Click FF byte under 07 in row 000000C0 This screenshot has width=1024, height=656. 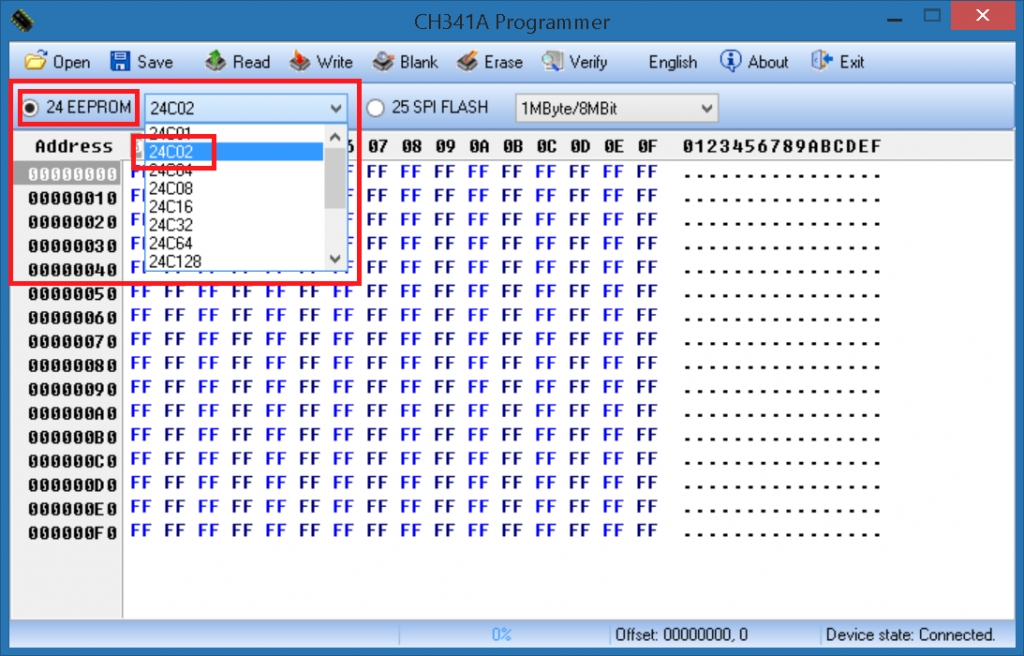[x=377, y=459]
